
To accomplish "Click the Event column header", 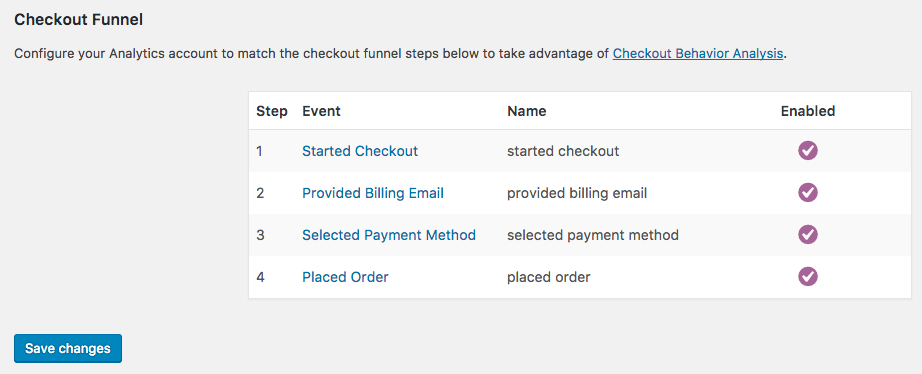I will click(x=321, y=111).
